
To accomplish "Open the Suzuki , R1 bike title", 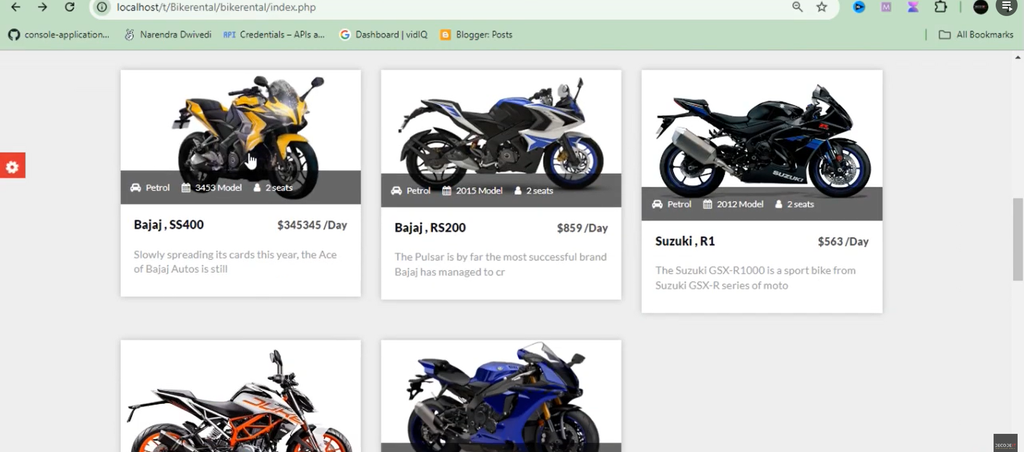I will pyautogui.click(x=685, y=241).
